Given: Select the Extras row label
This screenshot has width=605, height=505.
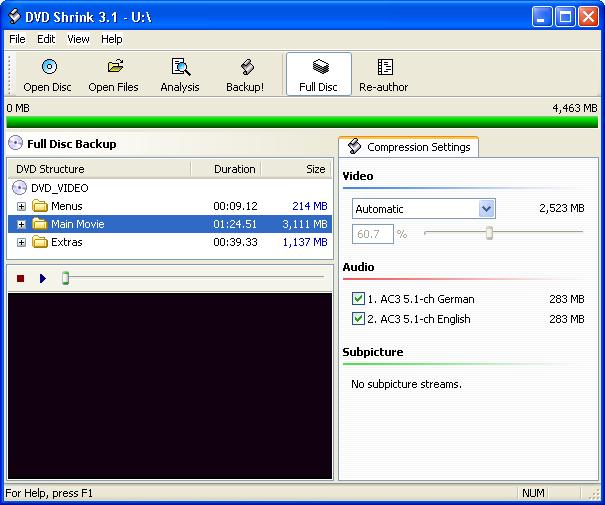Looking at the screenshot, I should click(67, 242).
